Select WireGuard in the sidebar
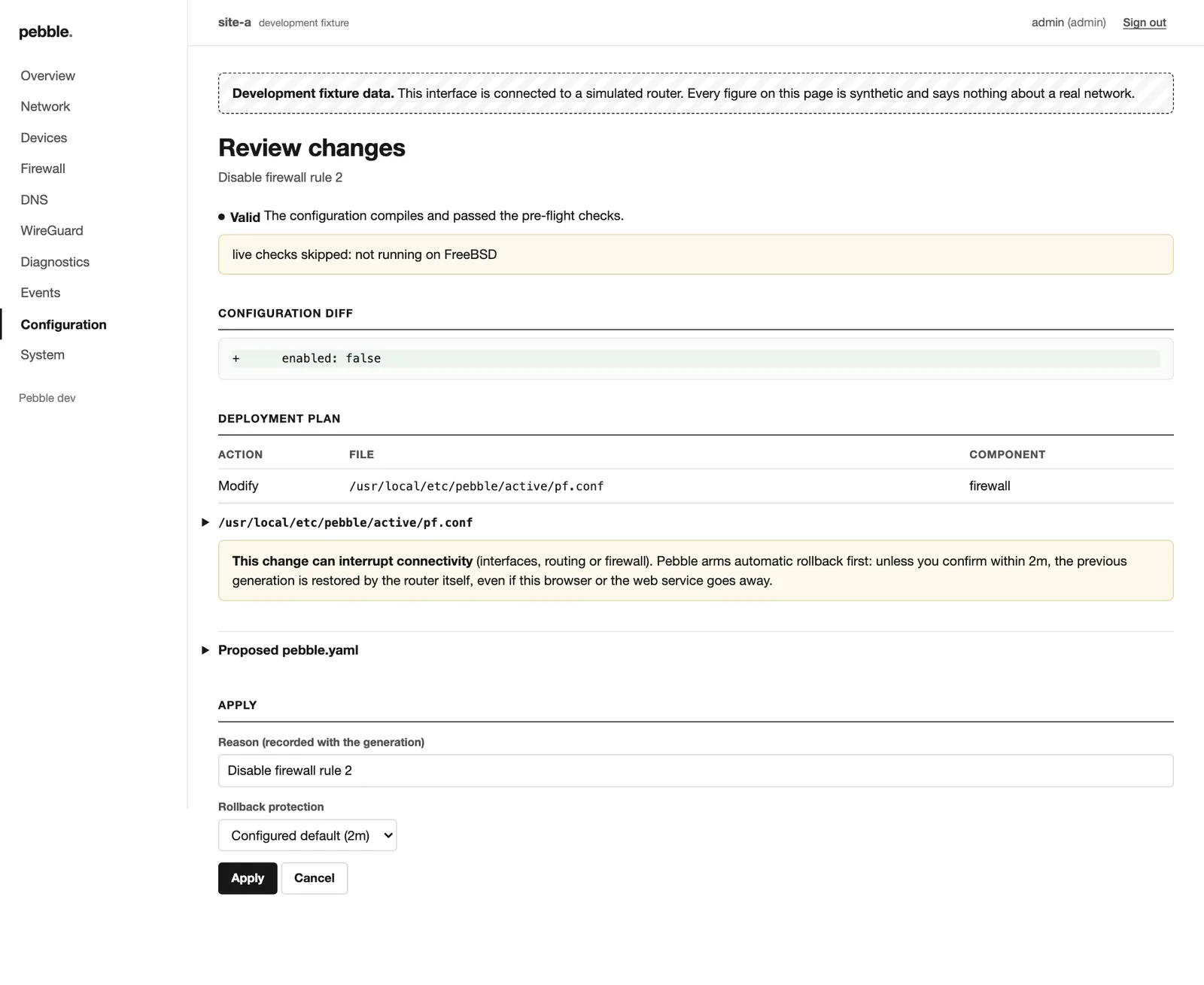 tap(52, 230)
